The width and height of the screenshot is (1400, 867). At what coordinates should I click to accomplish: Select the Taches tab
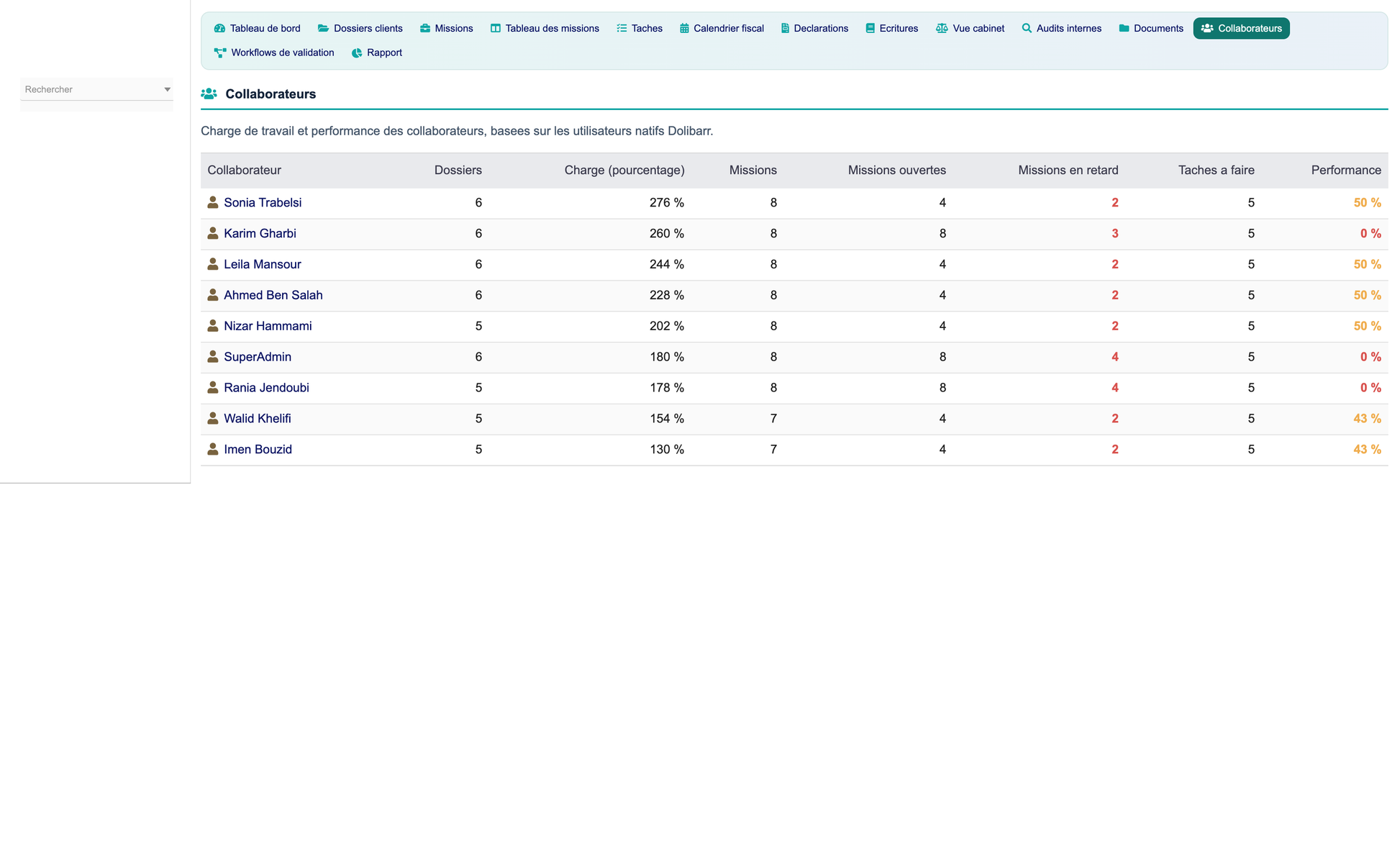pos(640,29)
